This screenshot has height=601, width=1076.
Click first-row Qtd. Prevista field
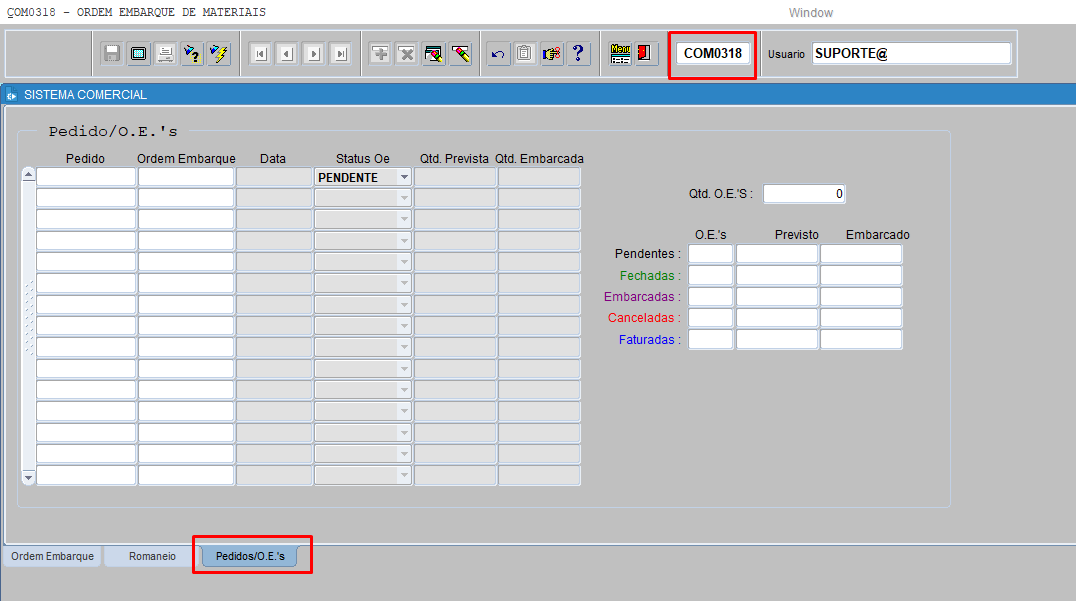(455, 177)
